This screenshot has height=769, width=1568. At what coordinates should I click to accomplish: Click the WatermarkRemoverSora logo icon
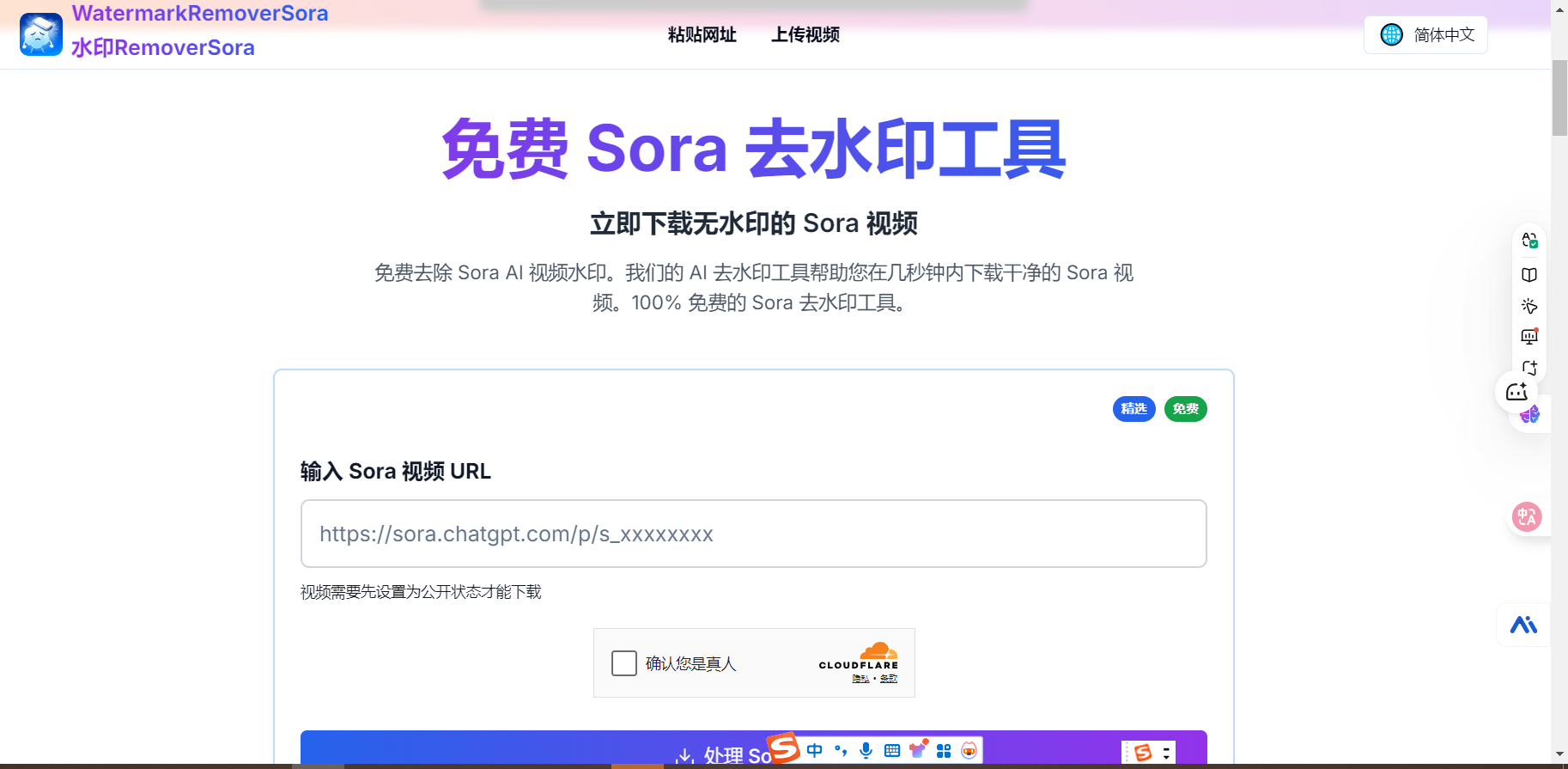[x=41, y=34]
